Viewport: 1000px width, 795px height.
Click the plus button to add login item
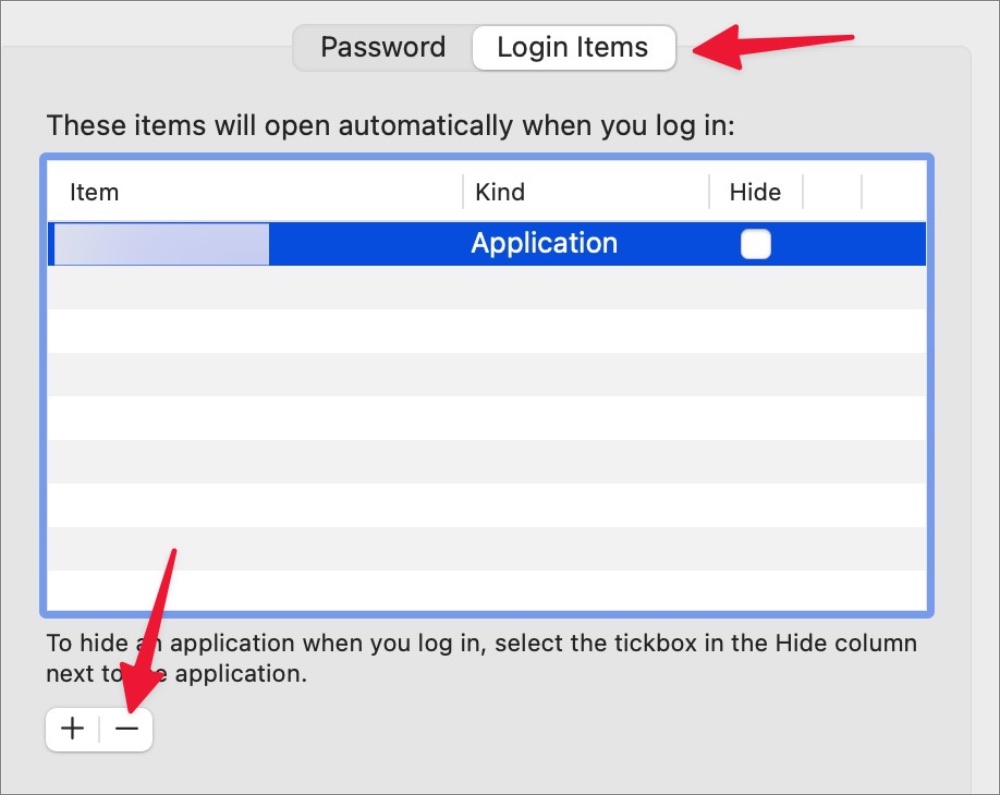[73, 728]
